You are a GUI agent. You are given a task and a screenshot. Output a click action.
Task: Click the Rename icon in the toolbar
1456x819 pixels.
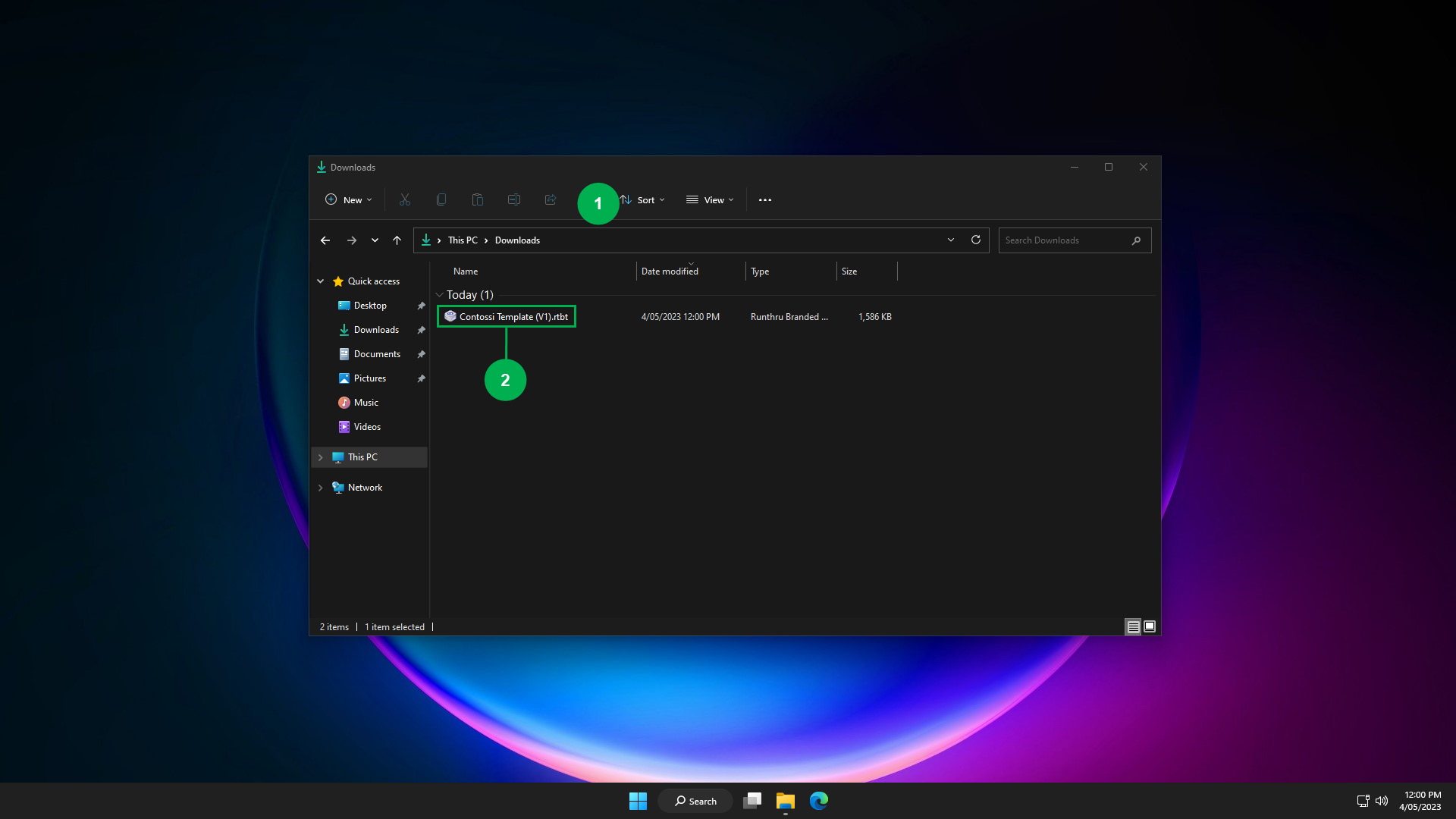(514, 200)
